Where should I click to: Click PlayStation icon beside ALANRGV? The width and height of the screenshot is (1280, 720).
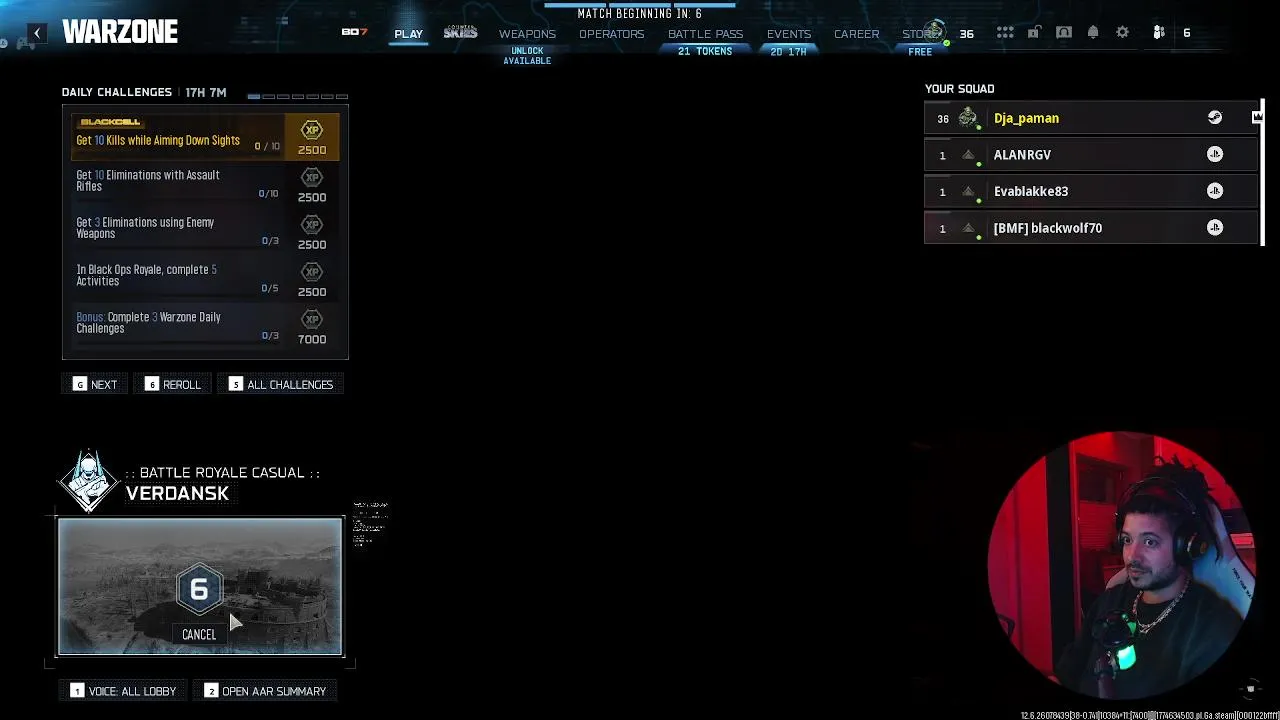(x=1215, y=154)
